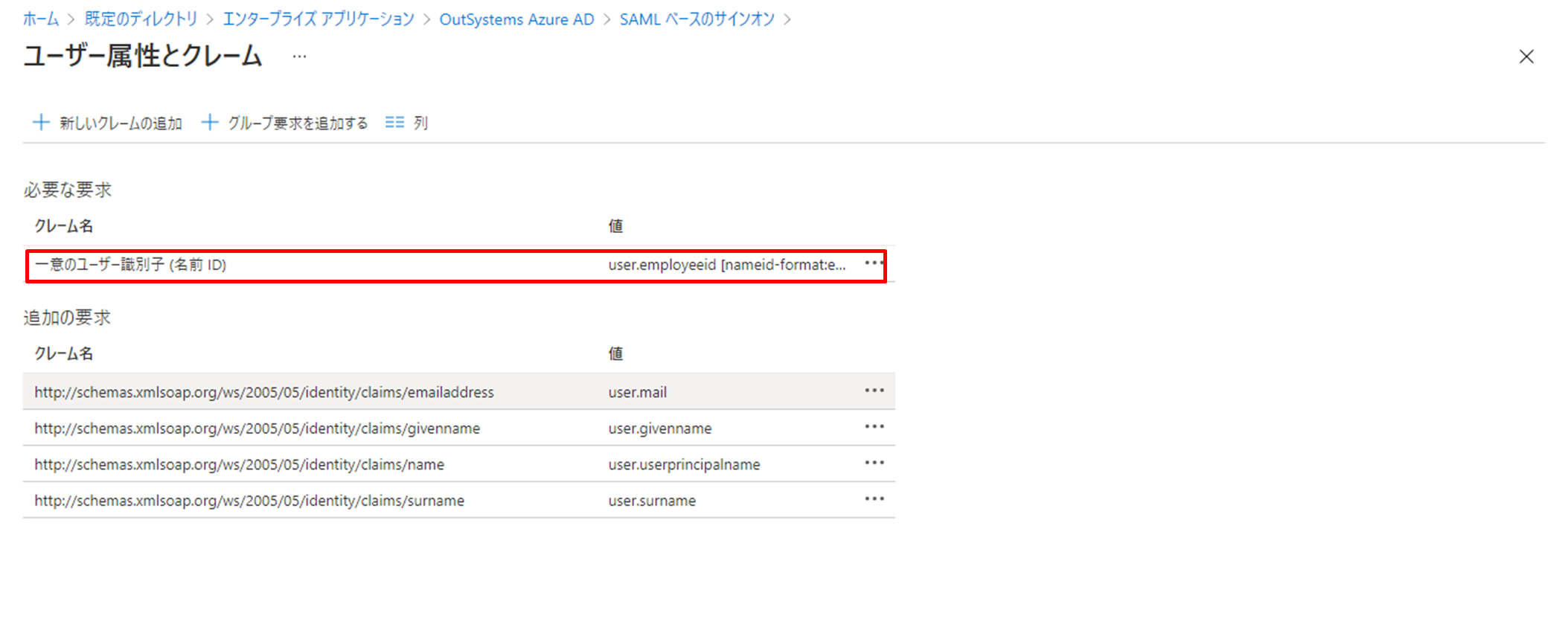1568x639 pixels.
Task: Navigate to 既定のディレクトリ breadcrumb
Action: (x=141, y=19)
